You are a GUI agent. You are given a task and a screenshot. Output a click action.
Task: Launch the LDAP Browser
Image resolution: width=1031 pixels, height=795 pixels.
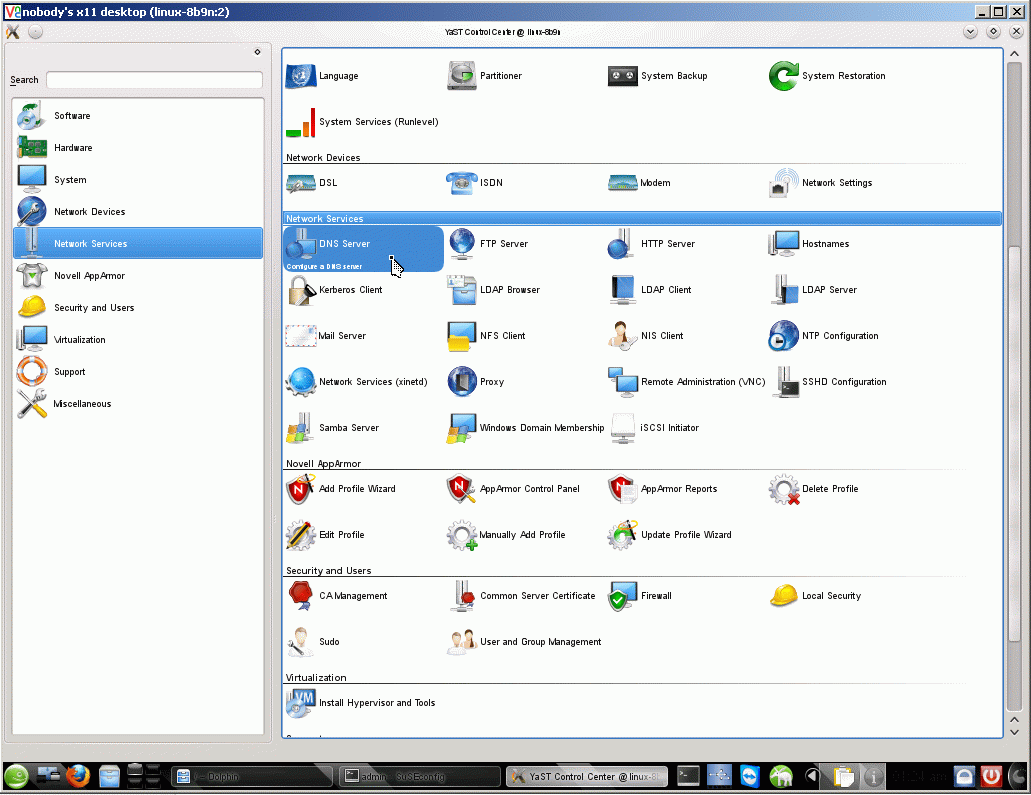point(494,290)
